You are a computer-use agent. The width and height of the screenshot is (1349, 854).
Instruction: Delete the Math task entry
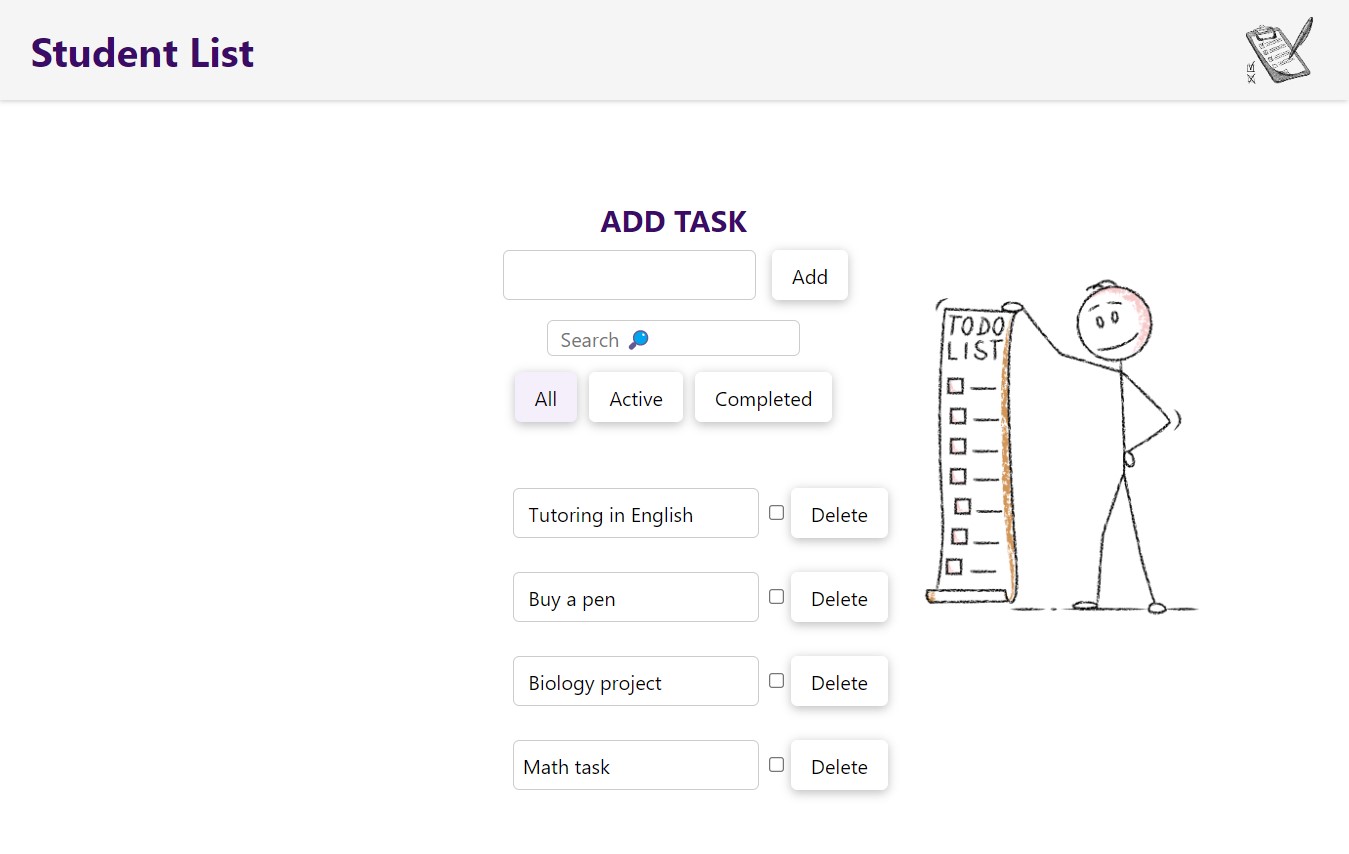(839, 766)
